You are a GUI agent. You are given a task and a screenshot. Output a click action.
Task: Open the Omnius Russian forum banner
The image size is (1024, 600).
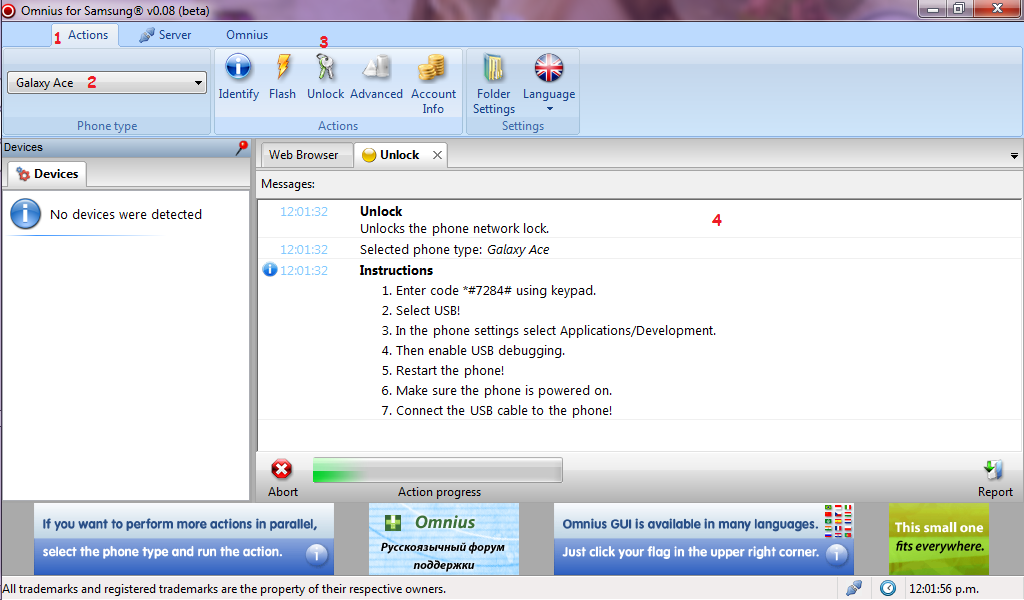(x=444, y=539)
